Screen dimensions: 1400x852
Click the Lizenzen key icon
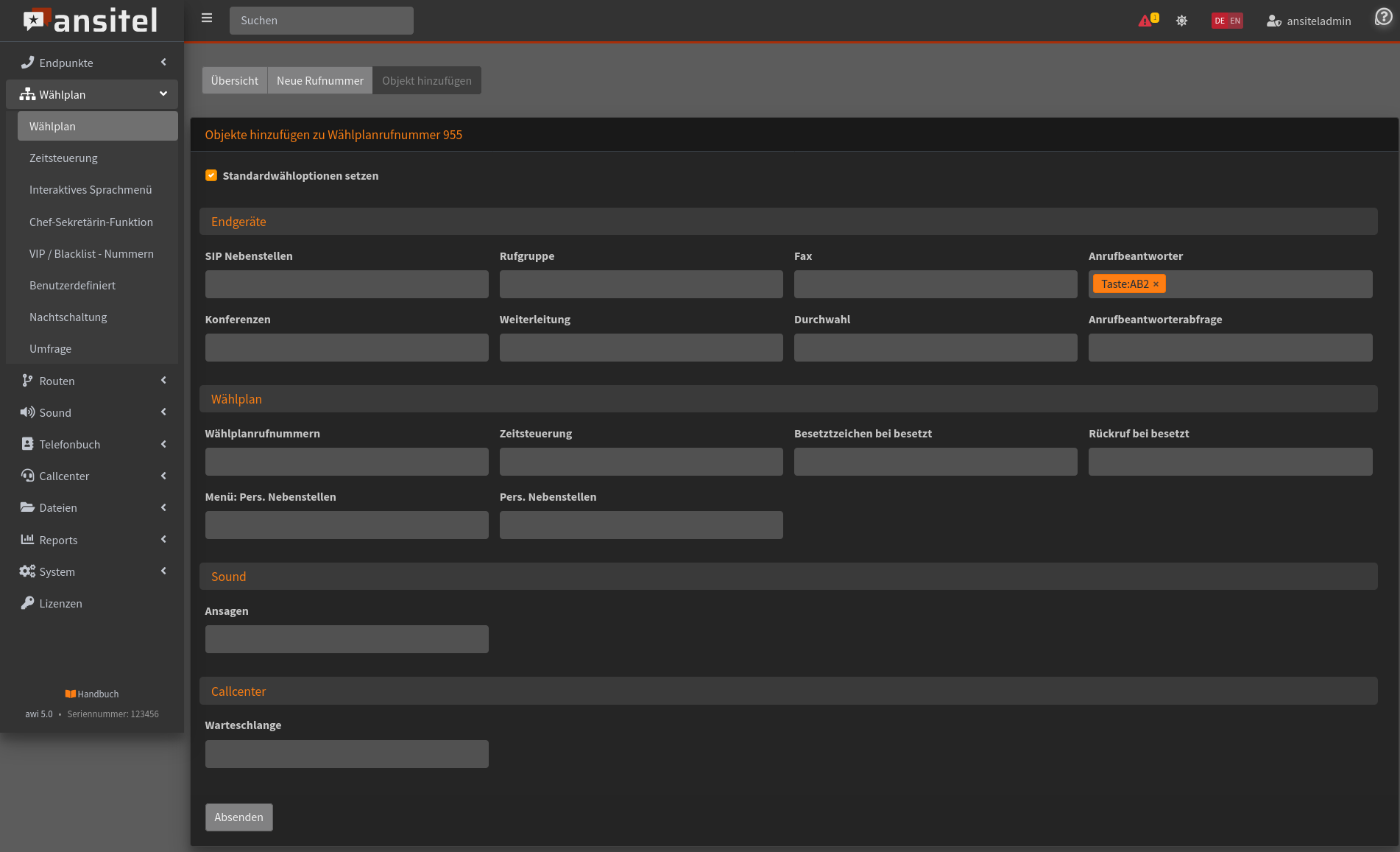coord(27,603)
